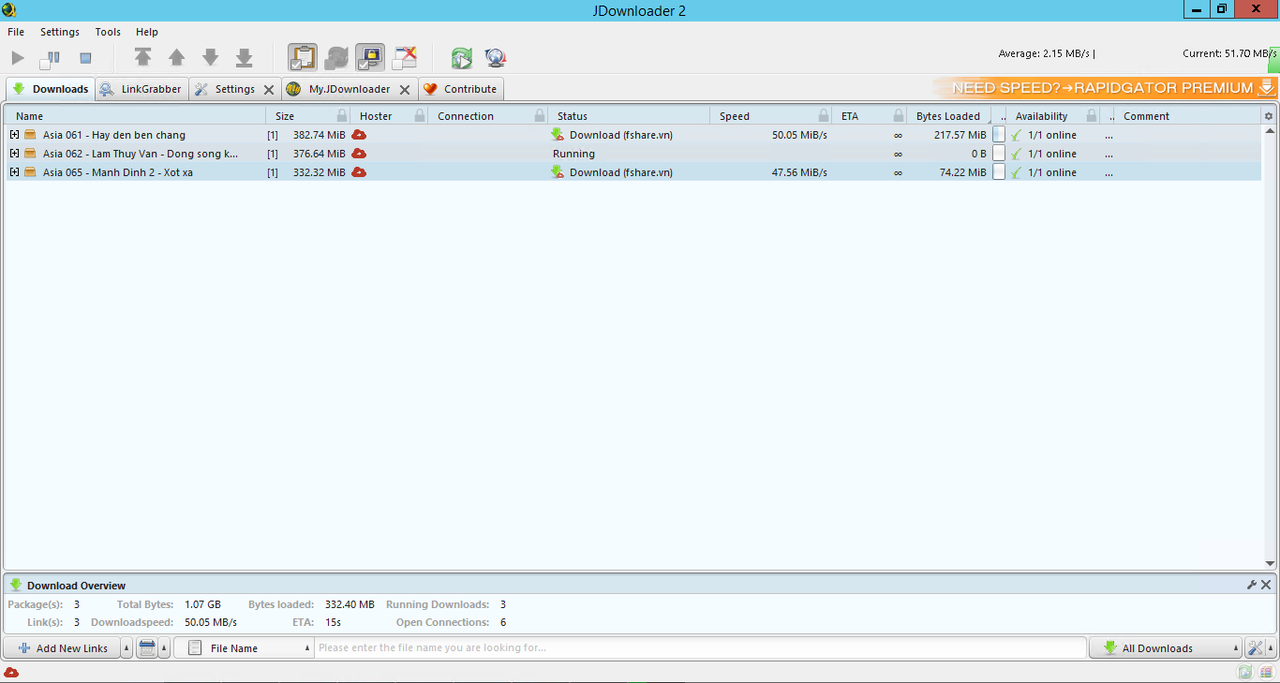This screenshot has height=683, width=1280.
Task: Click the green reconnect/update icon in toolbar
Action: 461,58
